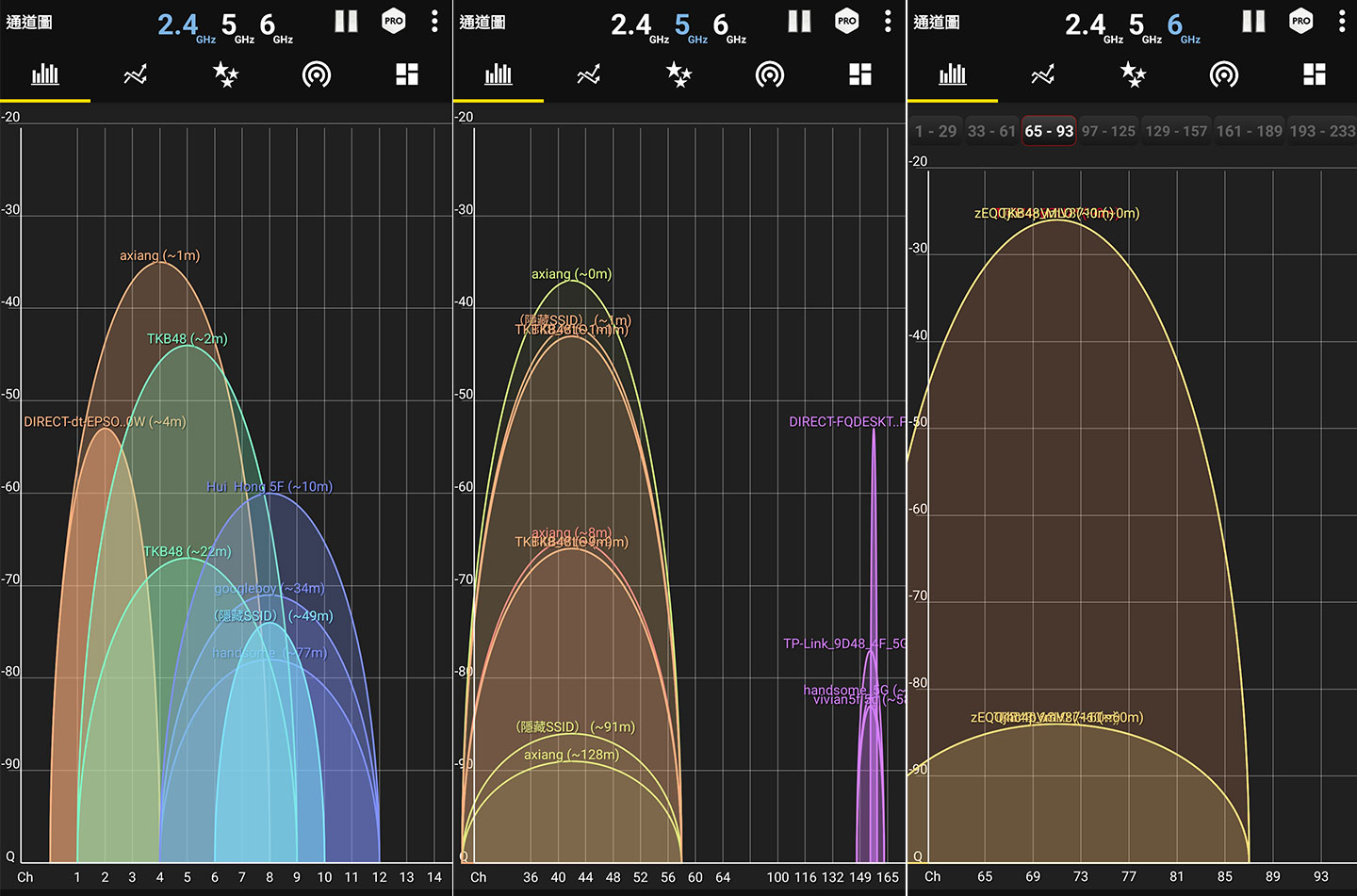Toggle the 2.4 GHz band in left panel
This screenshot has width=1357, height=896.
pyautogui.click(x=187, y=26)
